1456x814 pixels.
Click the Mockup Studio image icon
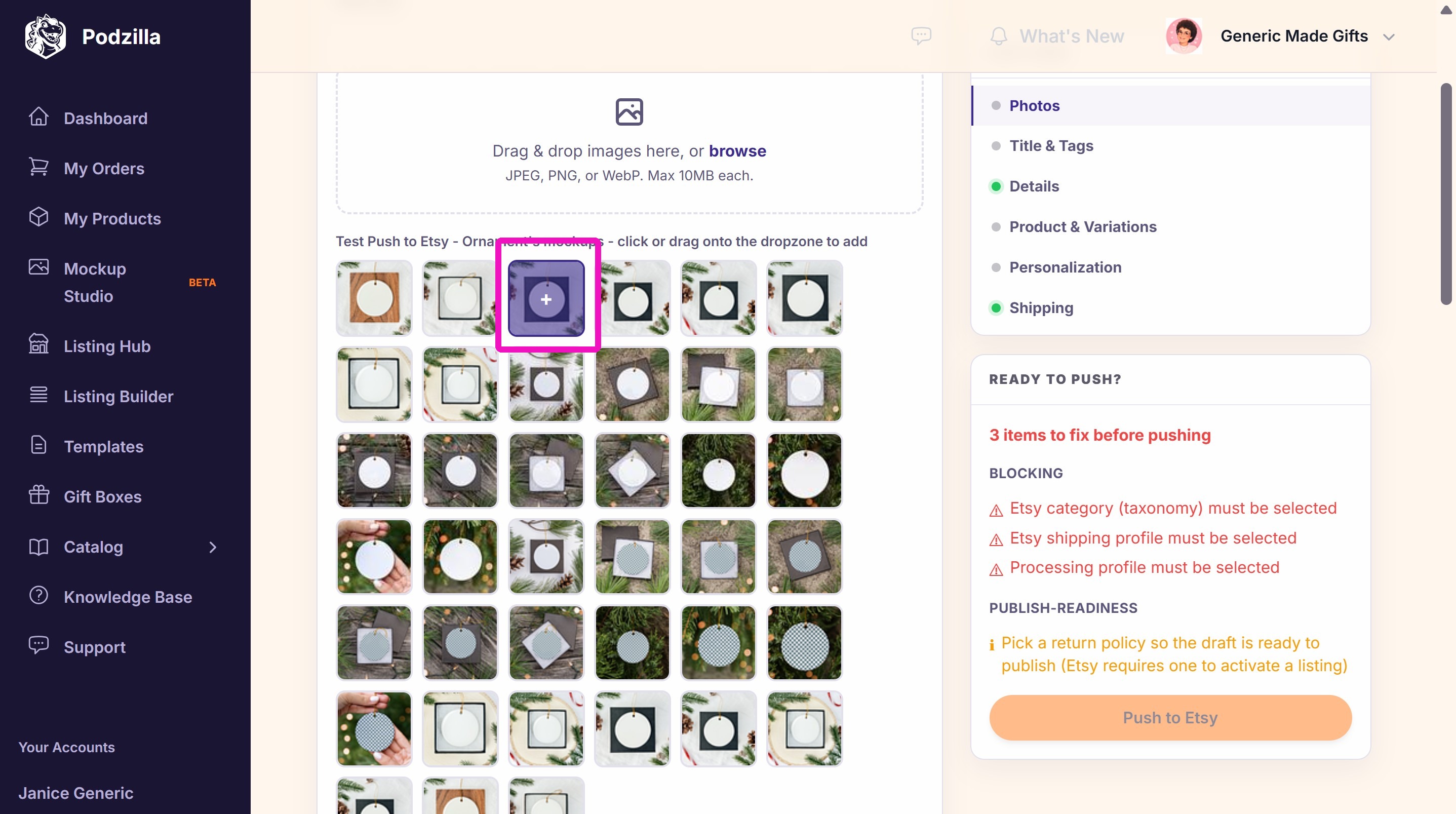(x=38, y=267)
